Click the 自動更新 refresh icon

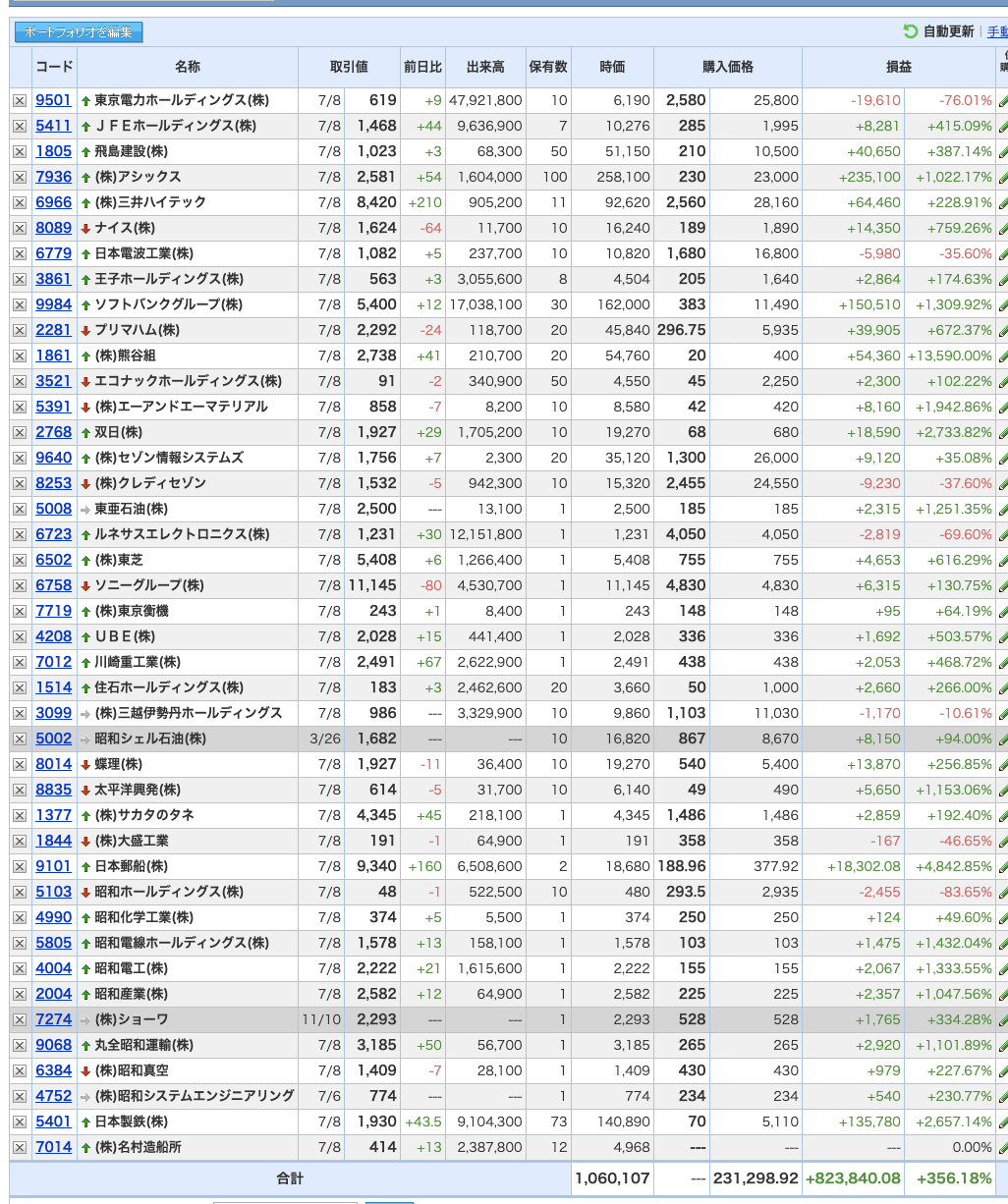click(x=910, y=31)
